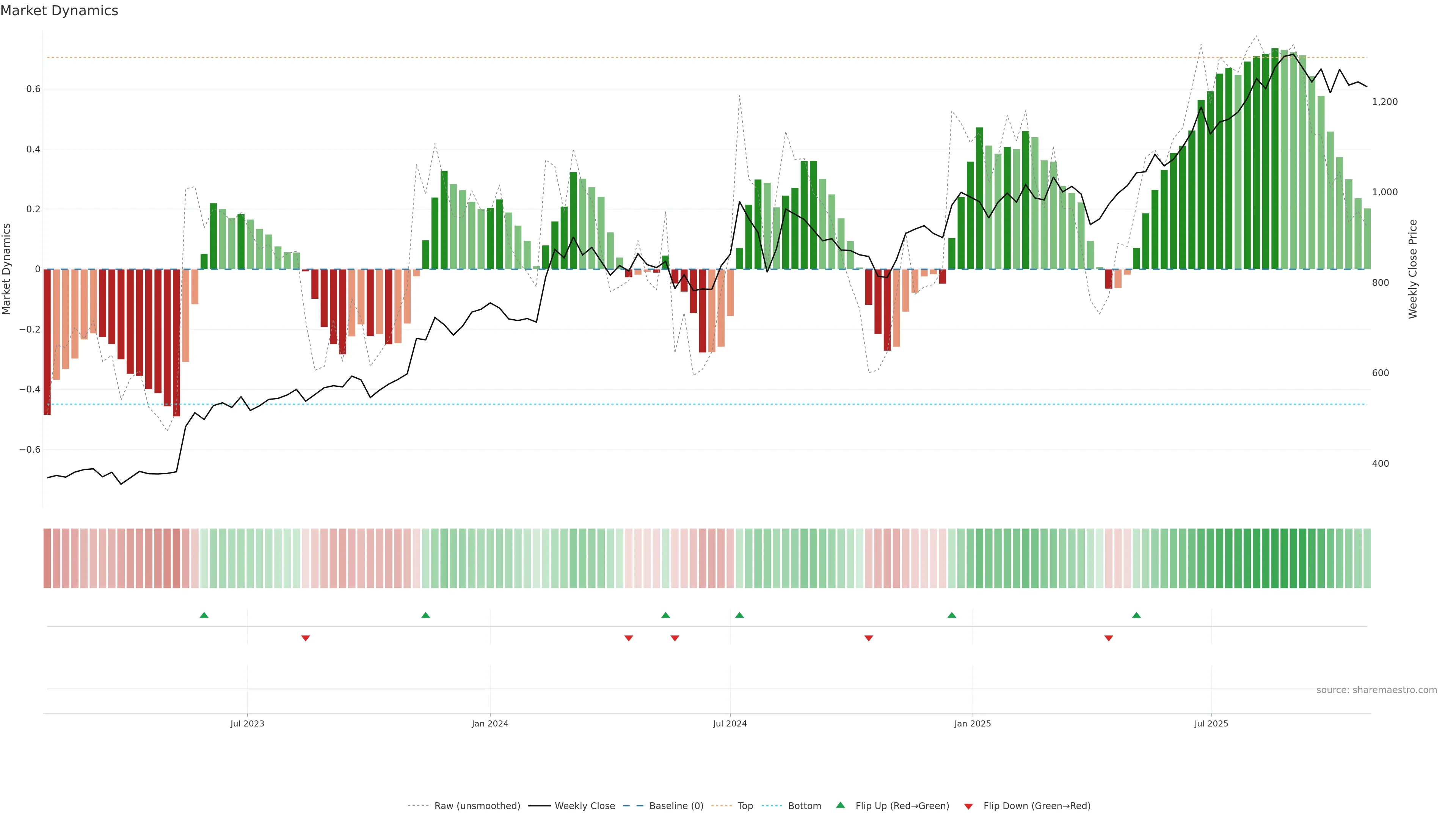Click the red Flip Down triangle icon in legend
The width and height of the screenshot is (1456, 819).
click(968, 806)
